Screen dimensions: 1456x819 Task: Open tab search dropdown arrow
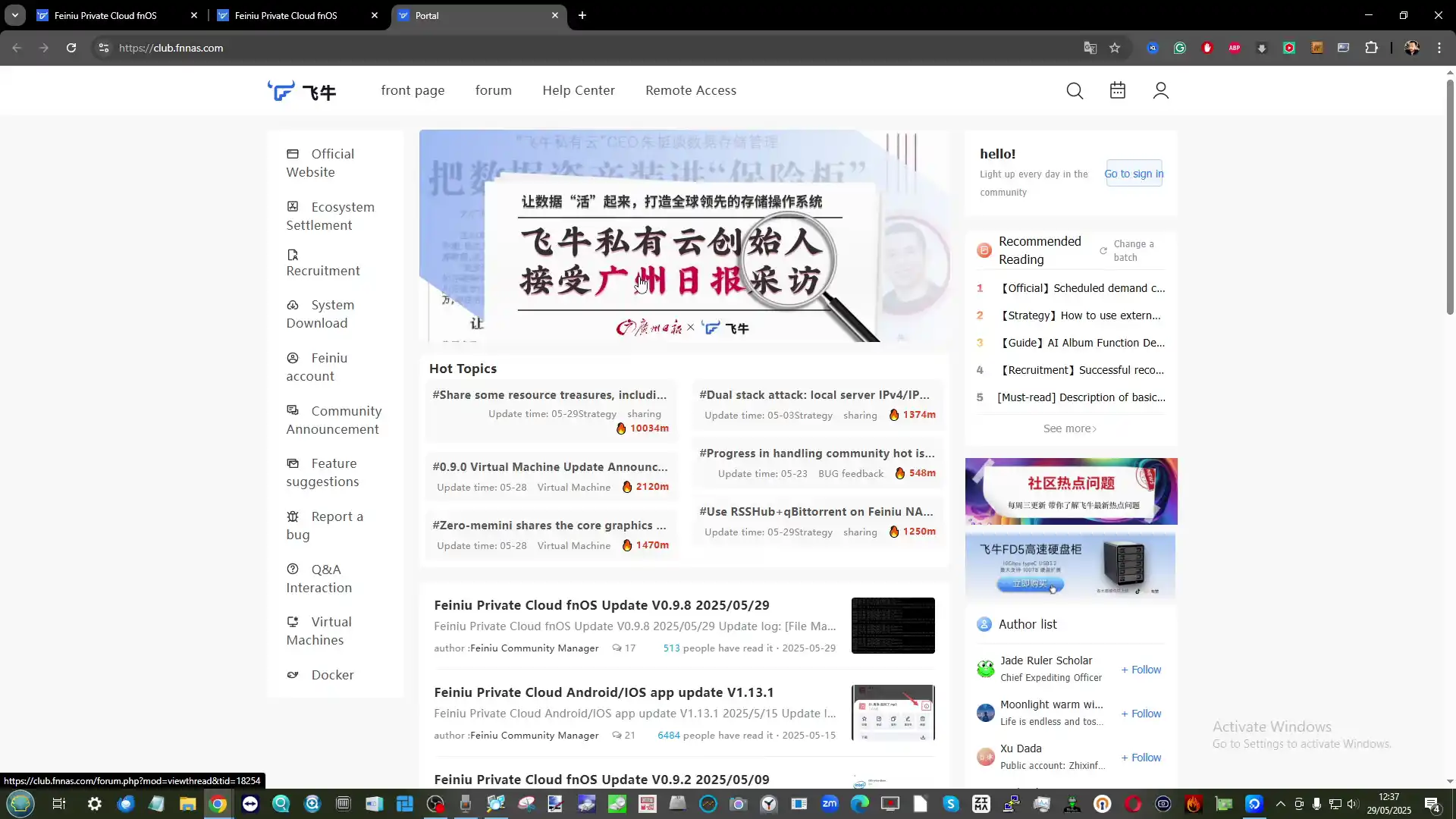tap(14, 15)
